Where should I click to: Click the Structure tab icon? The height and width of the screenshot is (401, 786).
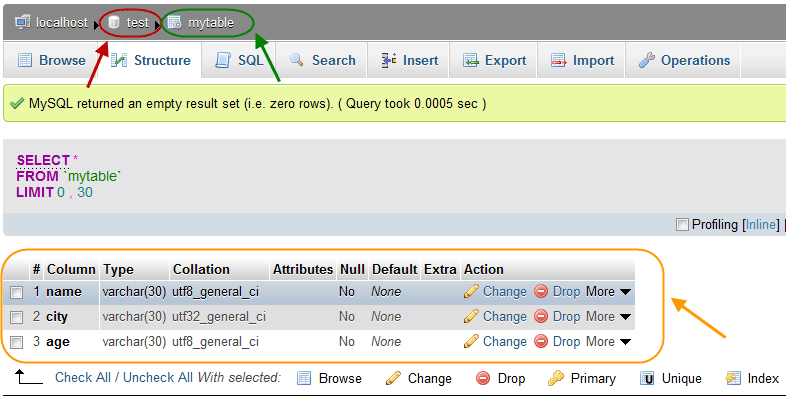(x=119, y=60)
